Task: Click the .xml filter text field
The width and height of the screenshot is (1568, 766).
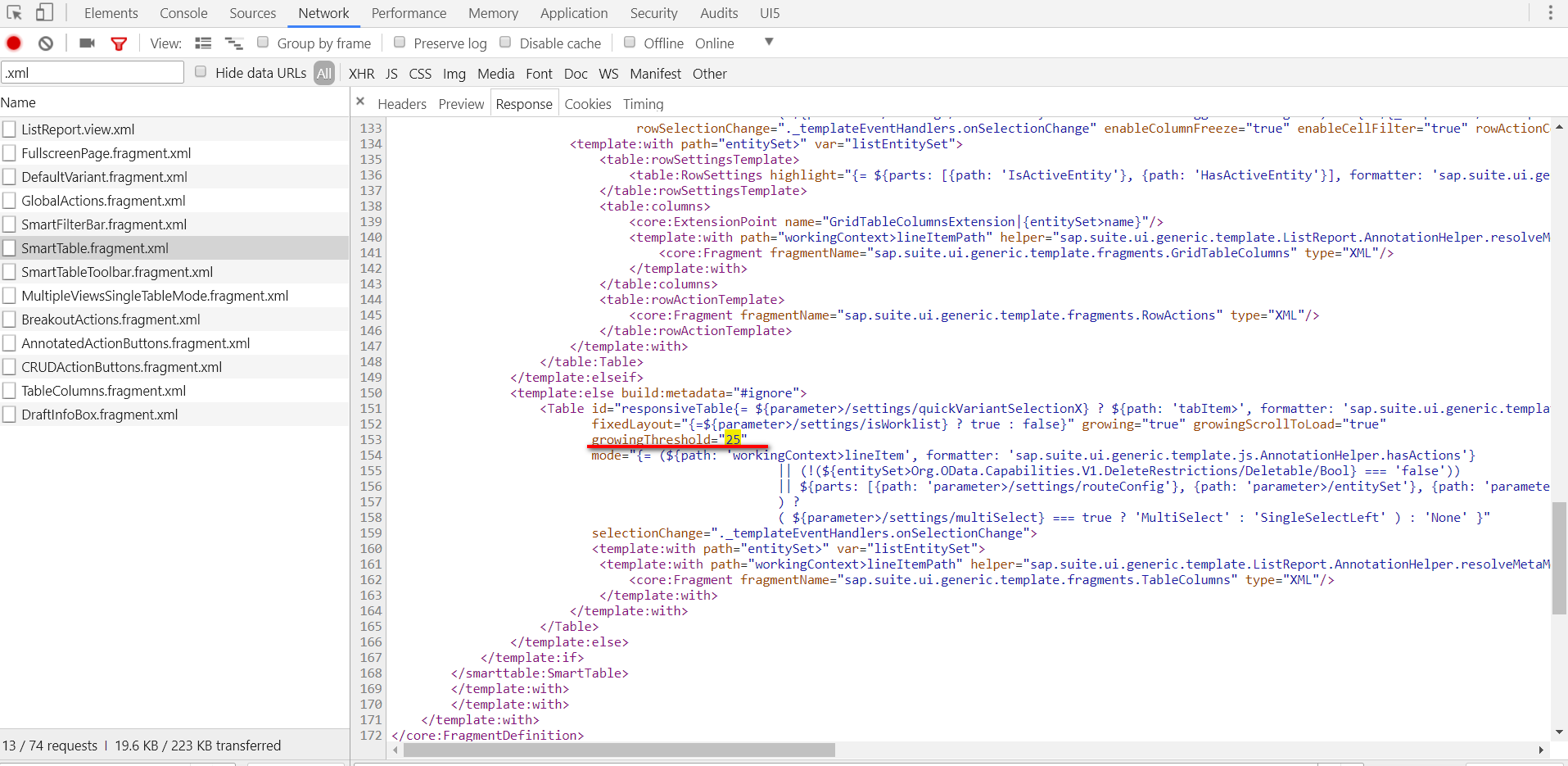Action: 93,72
